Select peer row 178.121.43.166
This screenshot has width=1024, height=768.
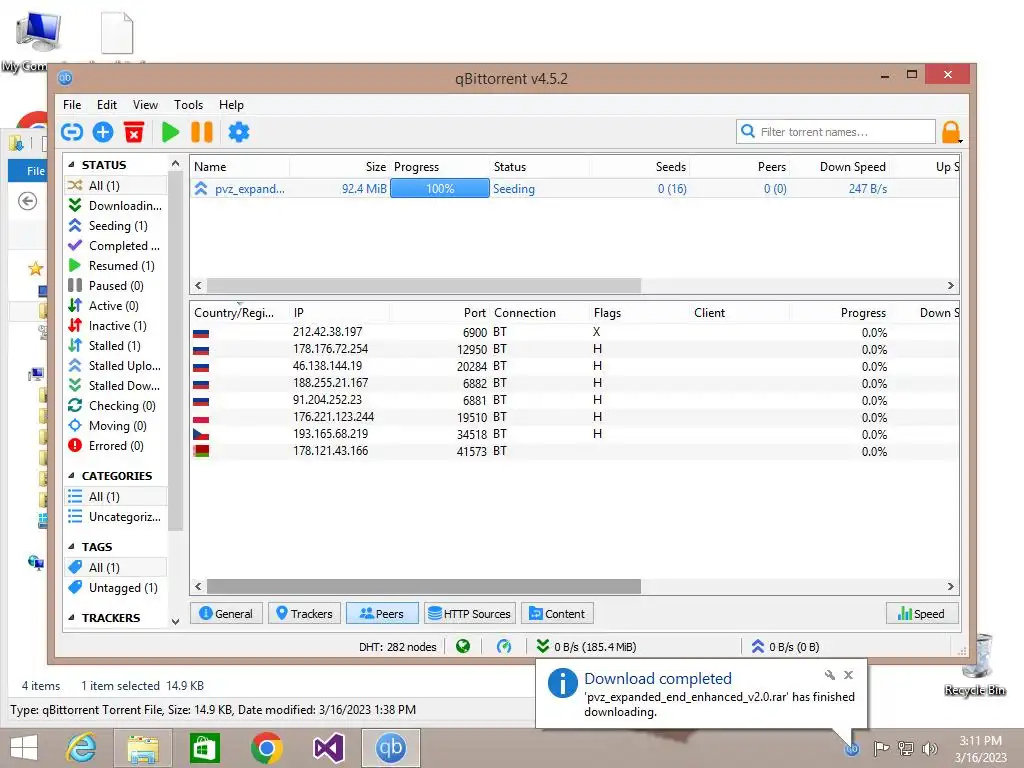pyautogui.click(x=575, y=451)
